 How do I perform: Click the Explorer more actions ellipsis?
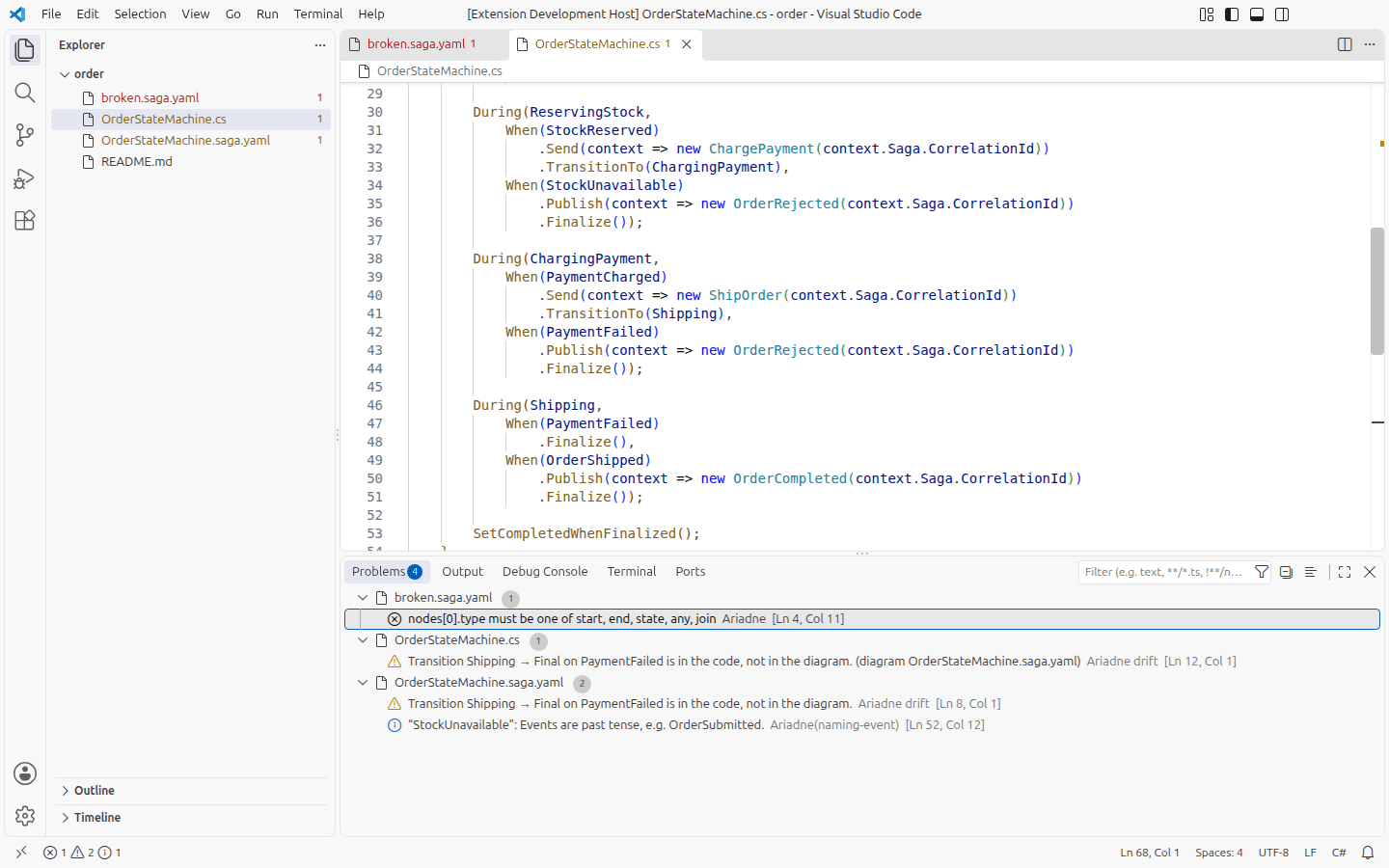[320, 45]
